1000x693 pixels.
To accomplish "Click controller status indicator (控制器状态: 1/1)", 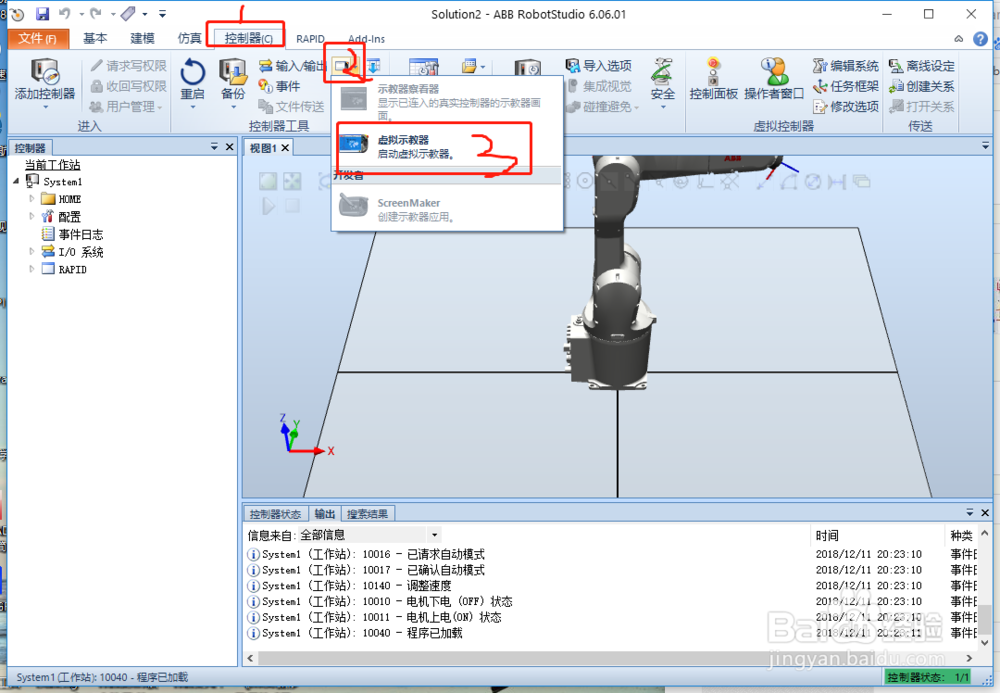I will [x=928, y=677].
